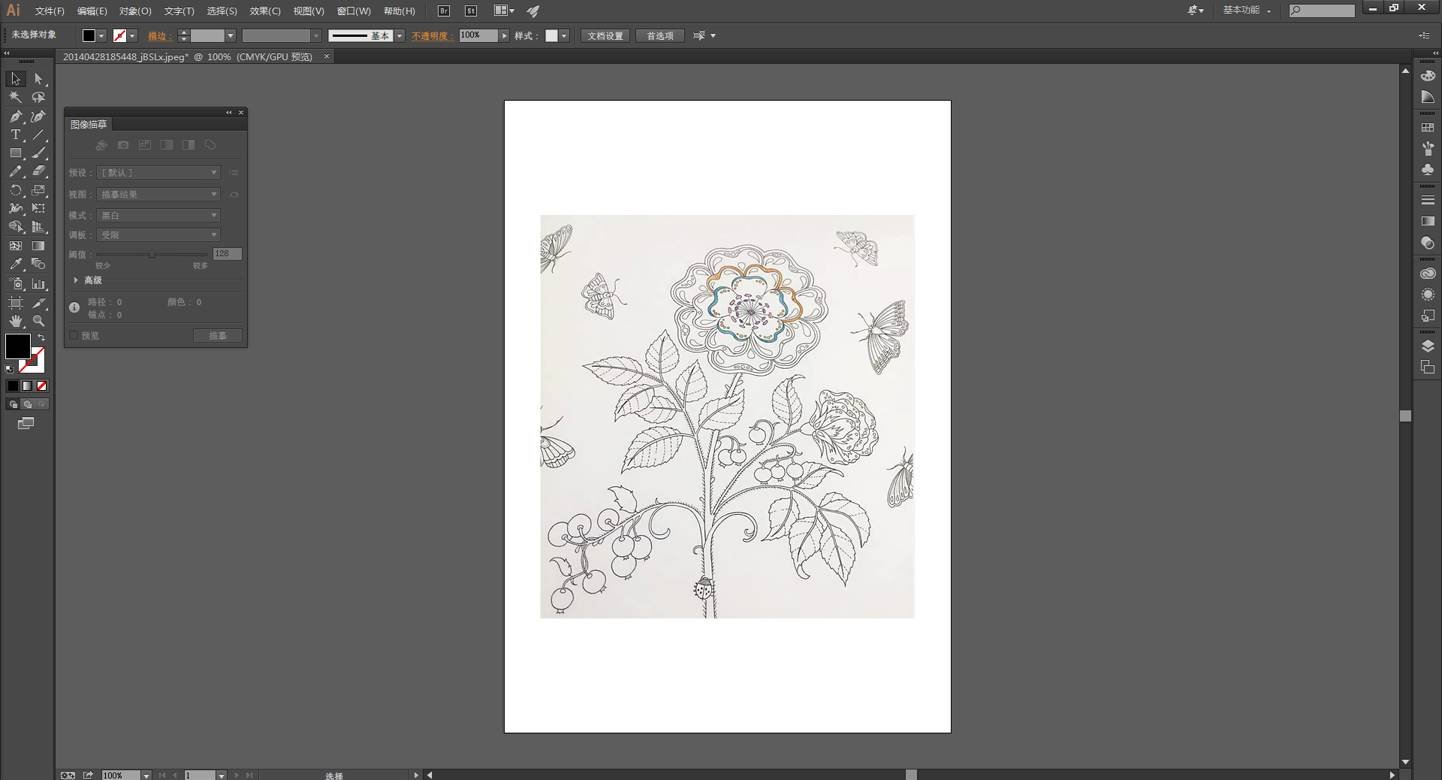
Task: Click the 文档设置 button
Action: [605, 36]
